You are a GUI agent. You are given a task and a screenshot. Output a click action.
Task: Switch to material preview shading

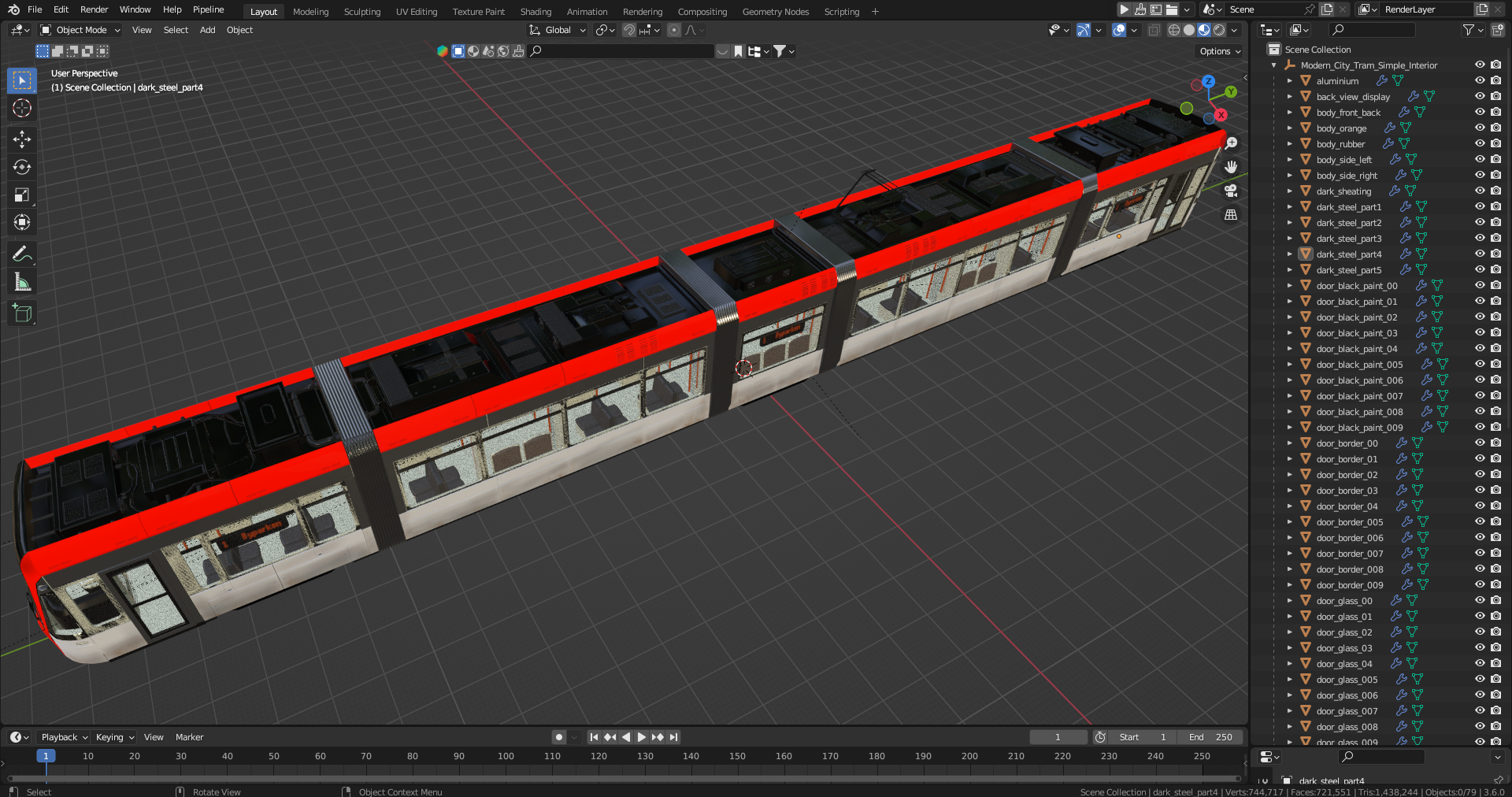[x=1204, y=30]
